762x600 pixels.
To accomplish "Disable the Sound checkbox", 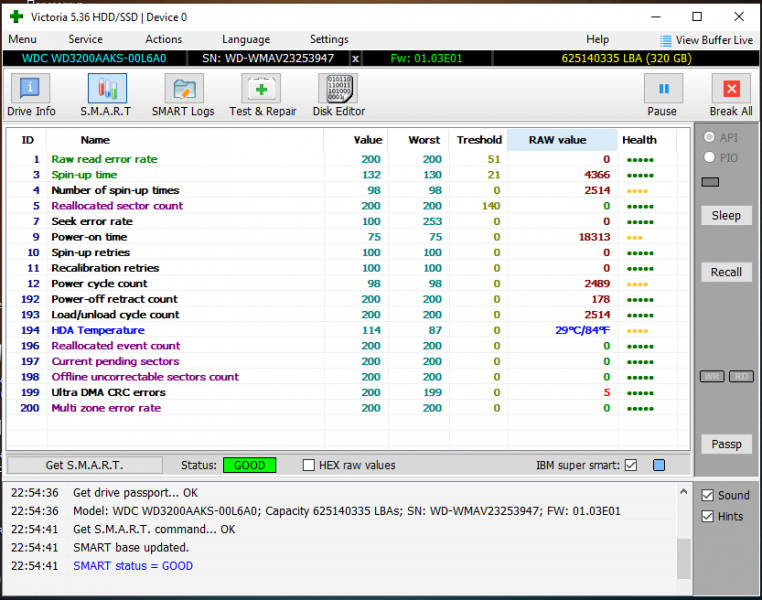I will pyautogui.click(x=708, y=495).
